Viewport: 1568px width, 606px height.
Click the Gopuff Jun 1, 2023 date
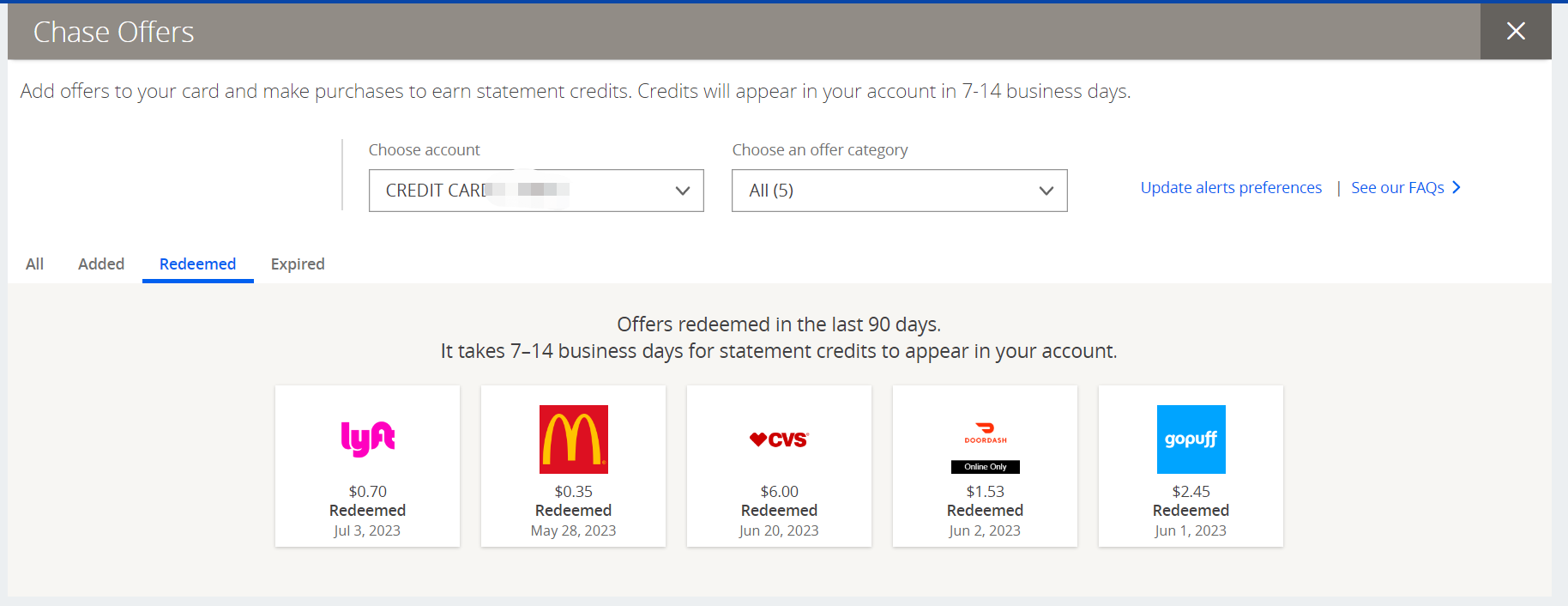1191,530
